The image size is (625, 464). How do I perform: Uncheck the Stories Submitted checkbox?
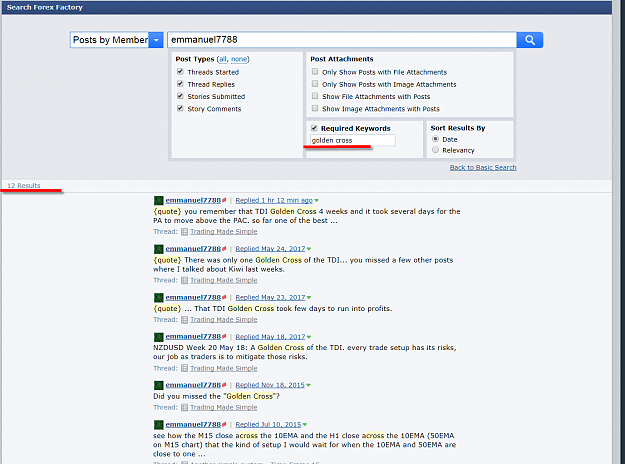(180, 96)
